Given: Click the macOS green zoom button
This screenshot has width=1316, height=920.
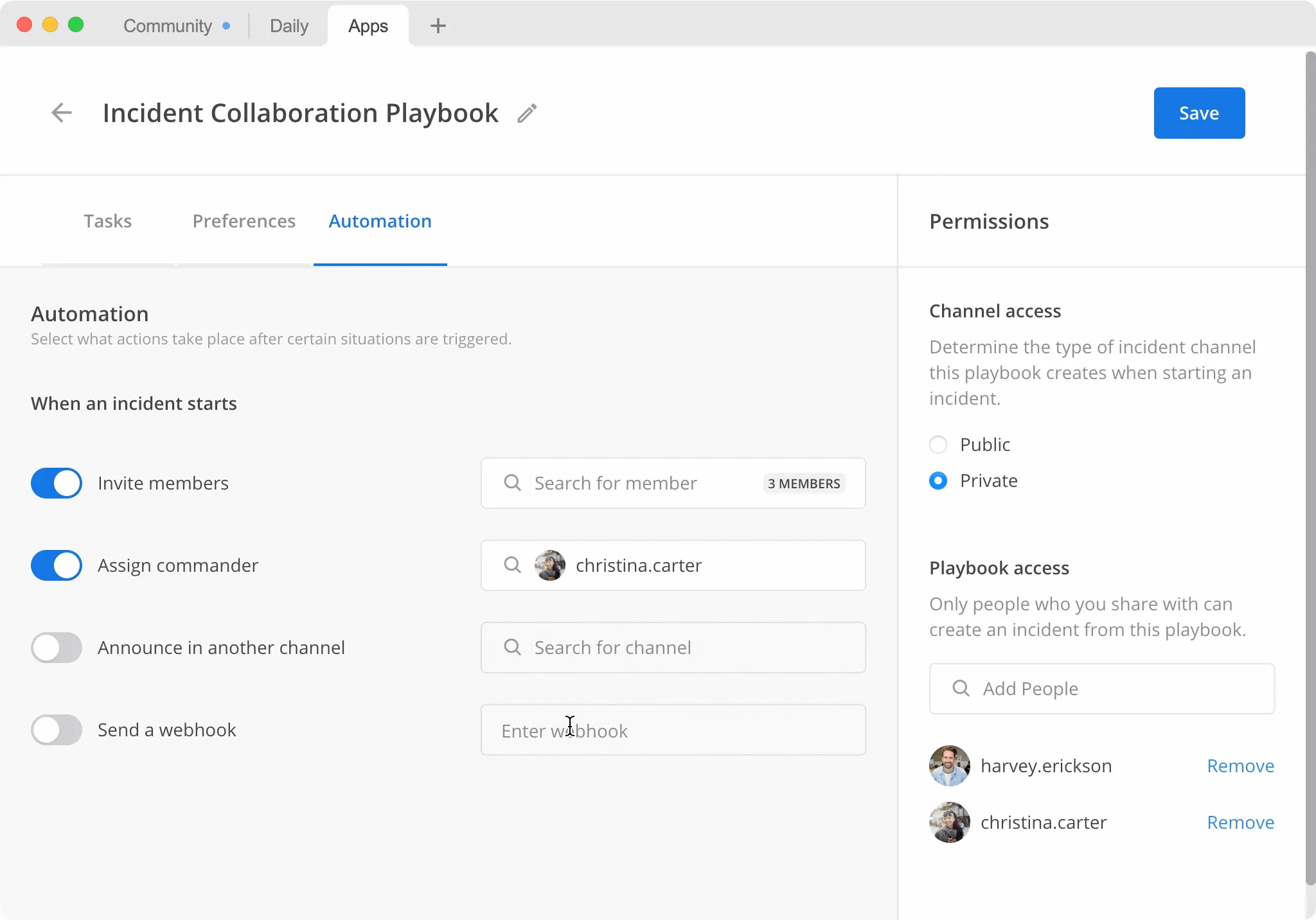Looking at the screenshot, I should point(76,24).
